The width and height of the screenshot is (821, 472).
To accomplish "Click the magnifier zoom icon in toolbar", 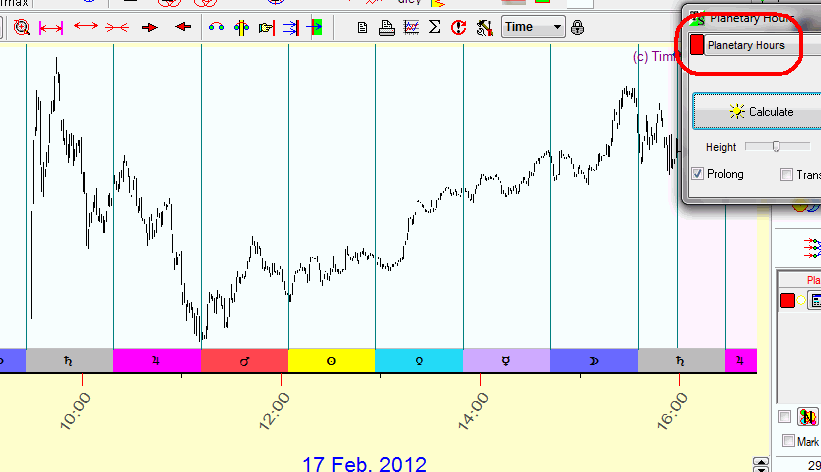I will [21, 27].
